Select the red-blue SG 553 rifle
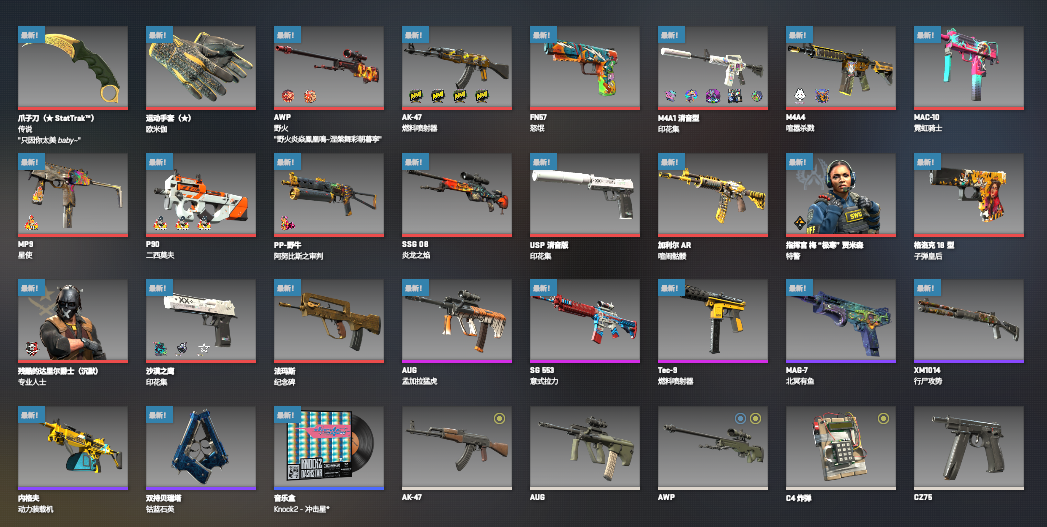 tap(585, 321)
